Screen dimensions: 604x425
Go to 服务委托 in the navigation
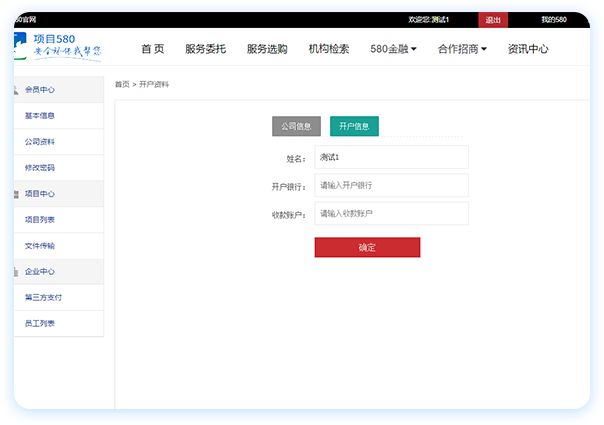205,49
